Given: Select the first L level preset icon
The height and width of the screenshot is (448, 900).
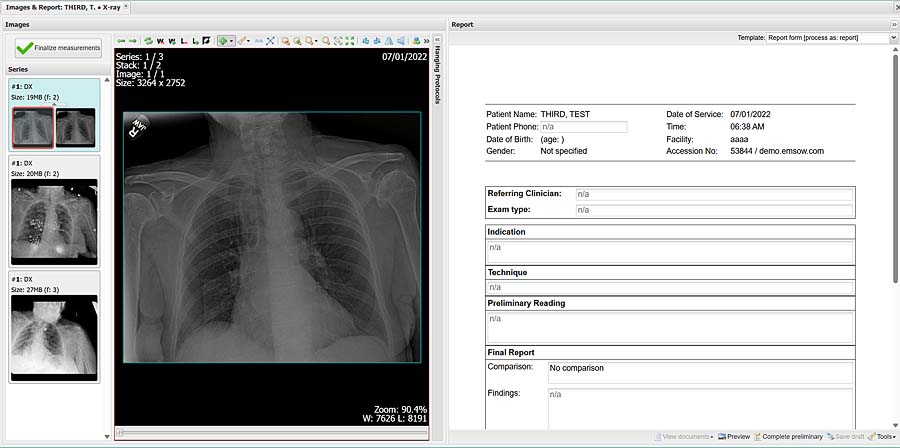Looking at the screenshot, I should coord(184,41).
